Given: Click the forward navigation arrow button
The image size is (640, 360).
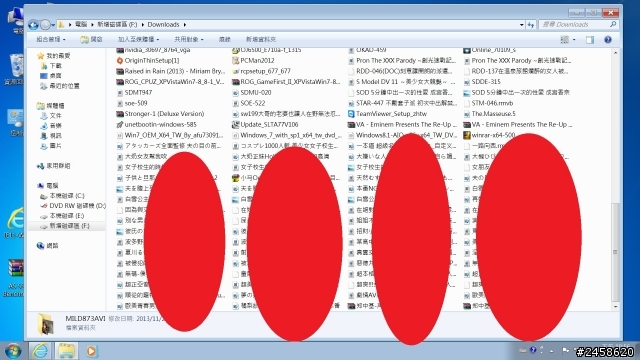Looking at the screenshot, I should pyautogui.click(x=45, y=25).
